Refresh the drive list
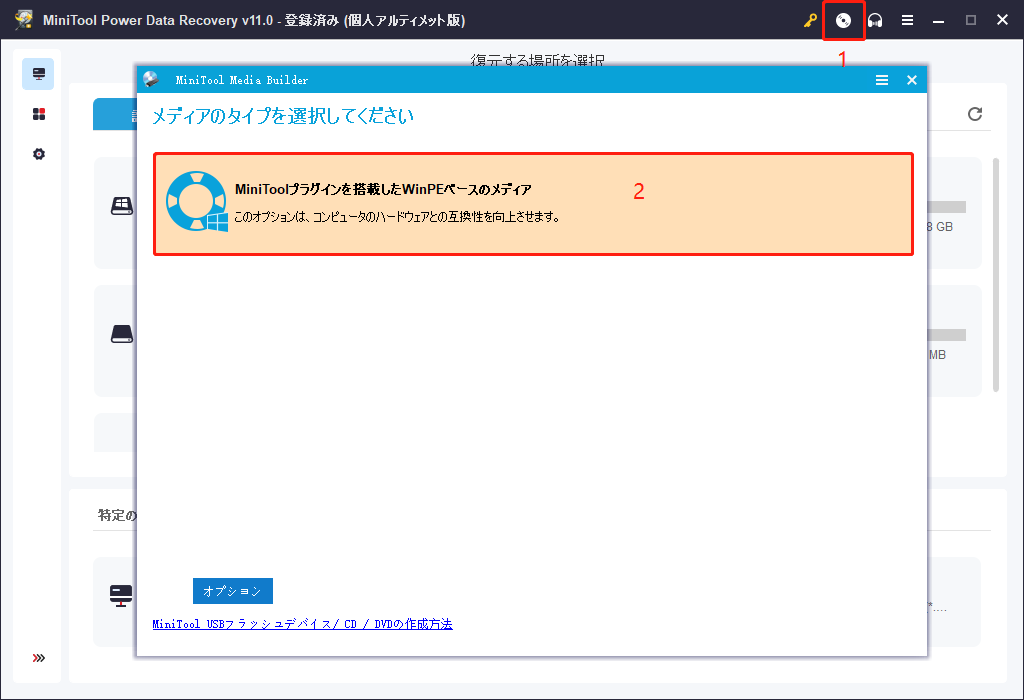 coord(975,114)
